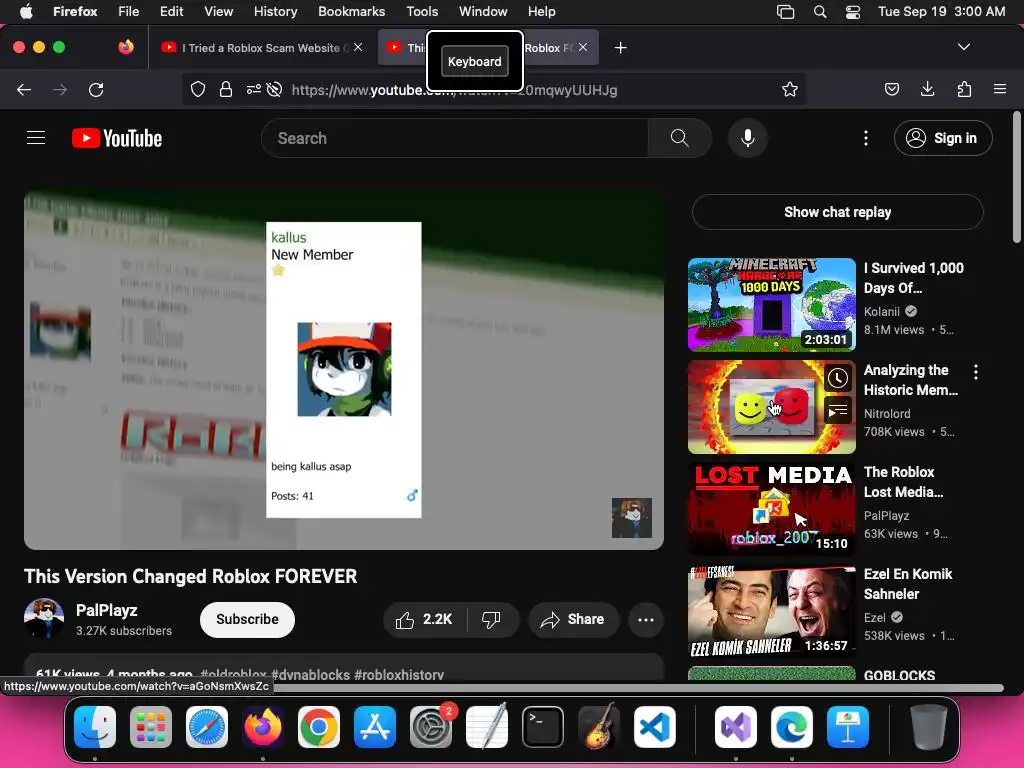Click the Sign in button
Image resolution: width=1024 pixels, height=768 pixels.
[x=943, y=138]
